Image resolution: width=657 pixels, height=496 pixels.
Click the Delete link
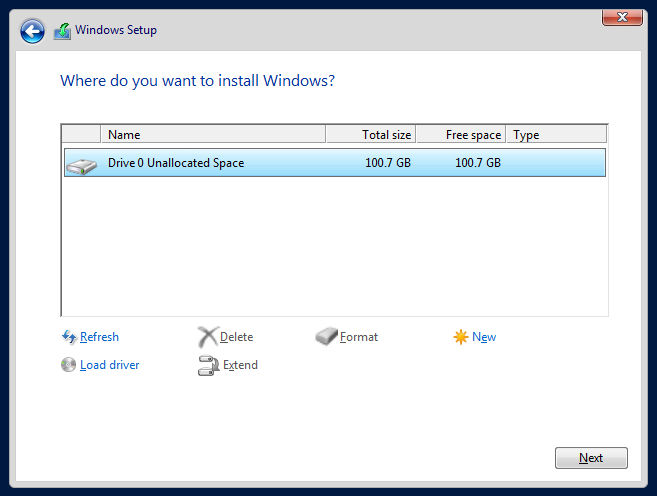[x=236, y=337]
